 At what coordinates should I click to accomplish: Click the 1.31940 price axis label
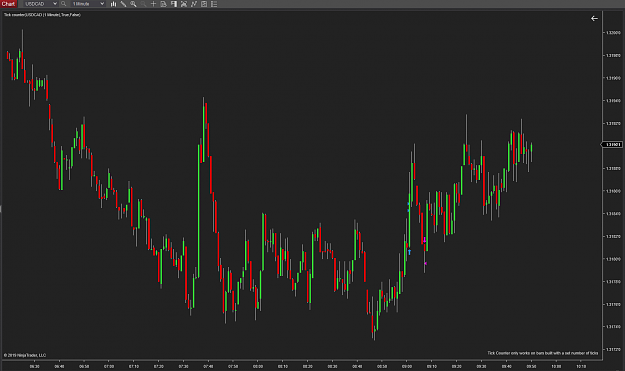pos(613,101)
